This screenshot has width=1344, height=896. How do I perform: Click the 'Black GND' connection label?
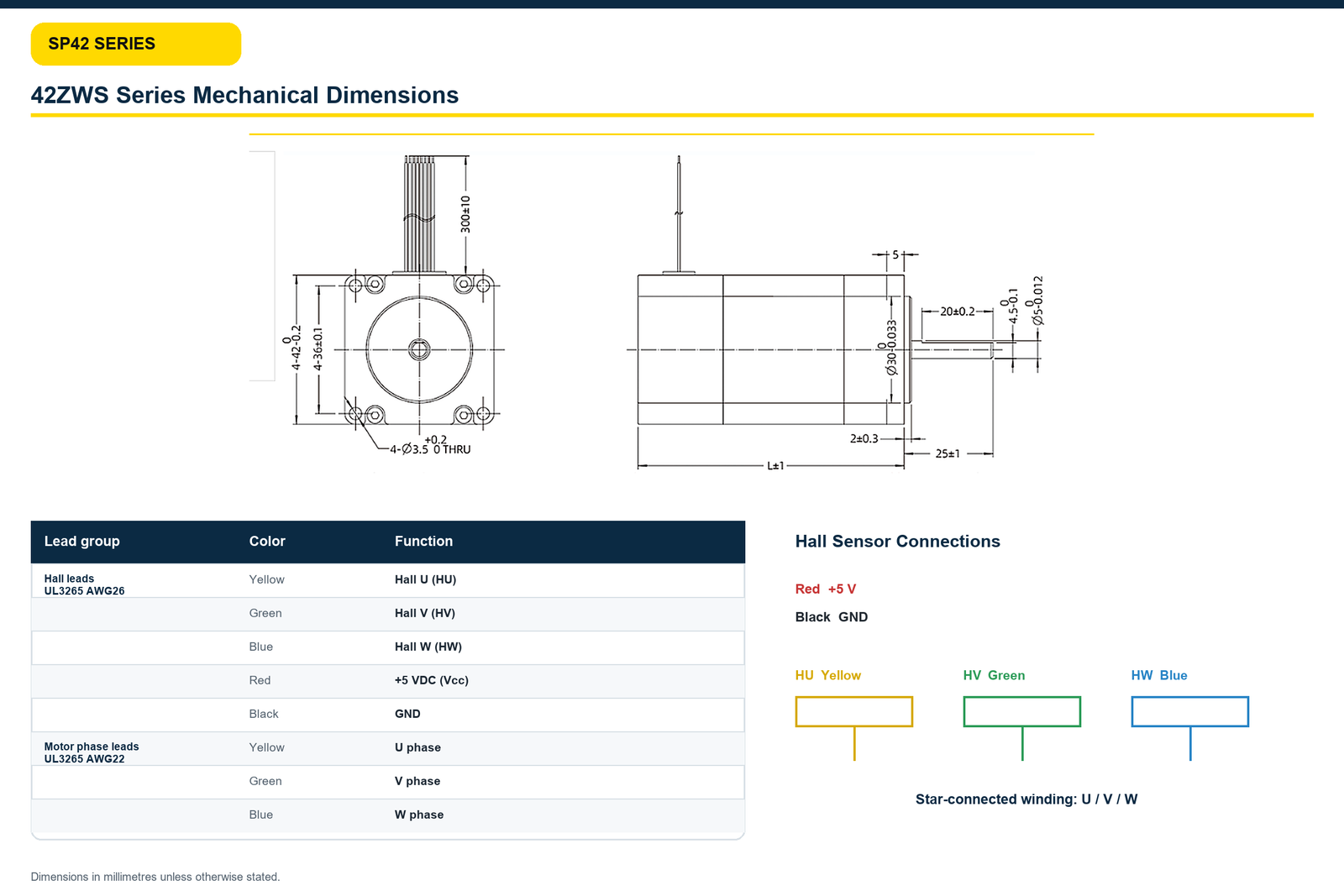point(831,617)
